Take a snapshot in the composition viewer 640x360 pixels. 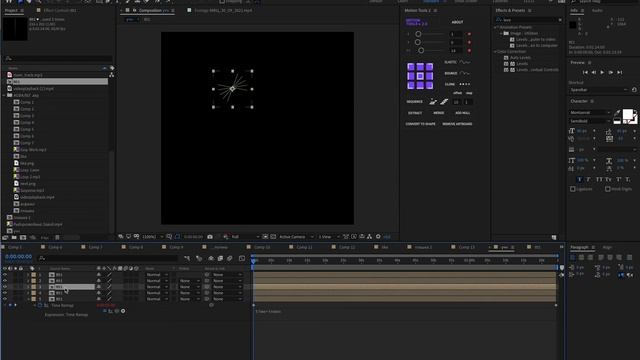tap(210, 237)
